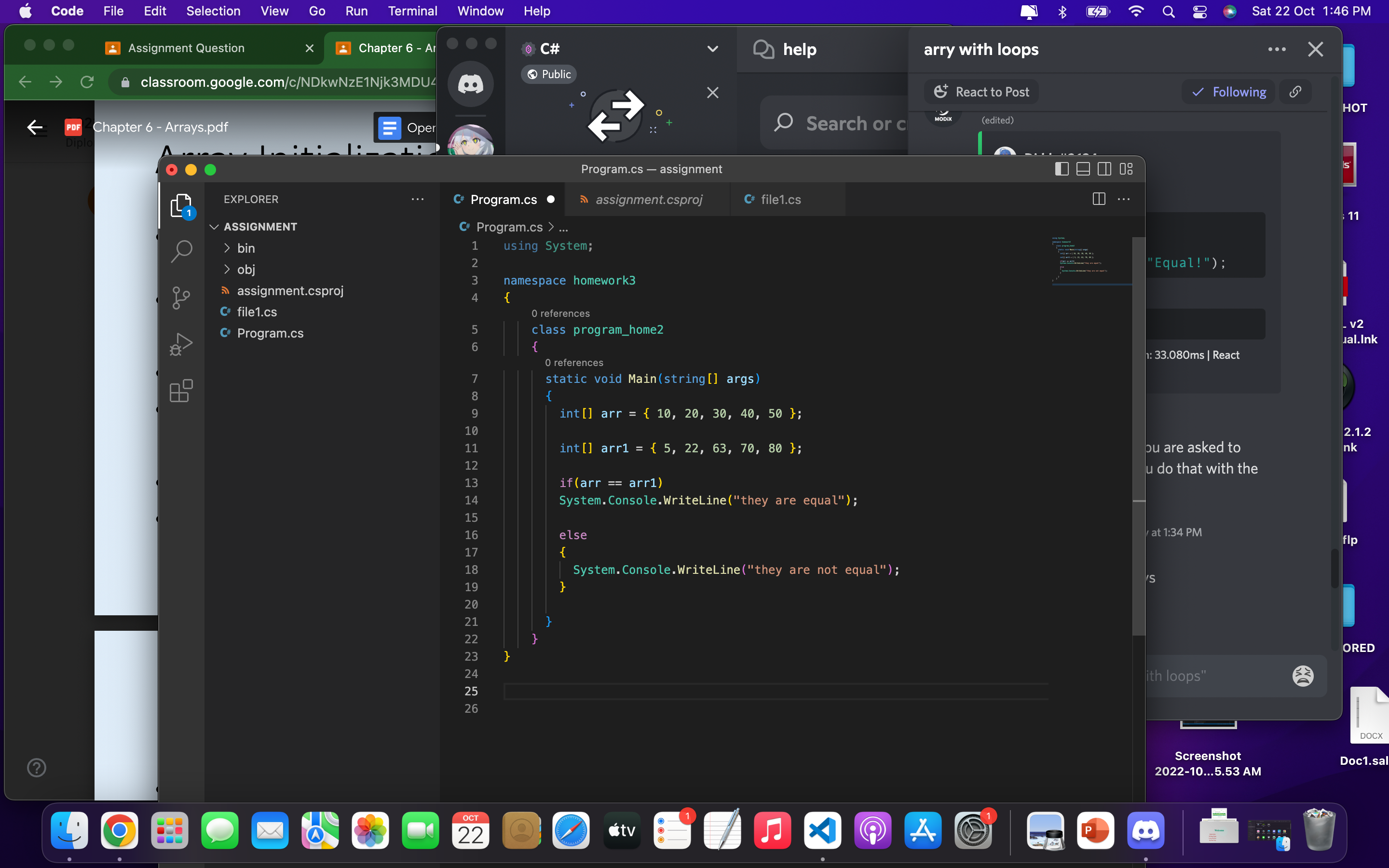The width and height of the screenshot is (1389, 868).
Task: Split the editor with the split icon
Action: (1099, 199)
